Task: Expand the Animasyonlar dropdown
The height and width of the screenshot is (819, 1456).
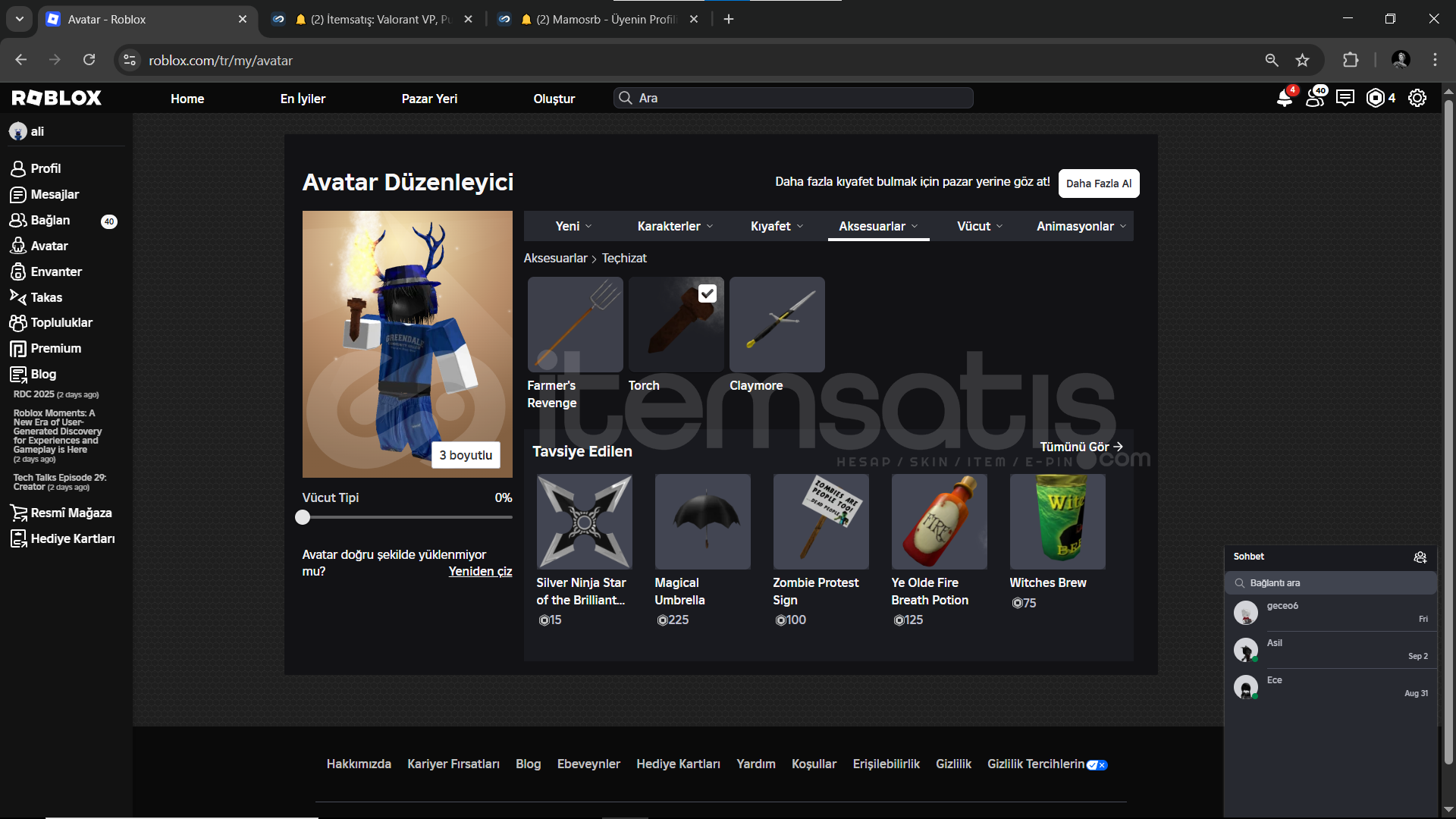Action: point(1081,226)
